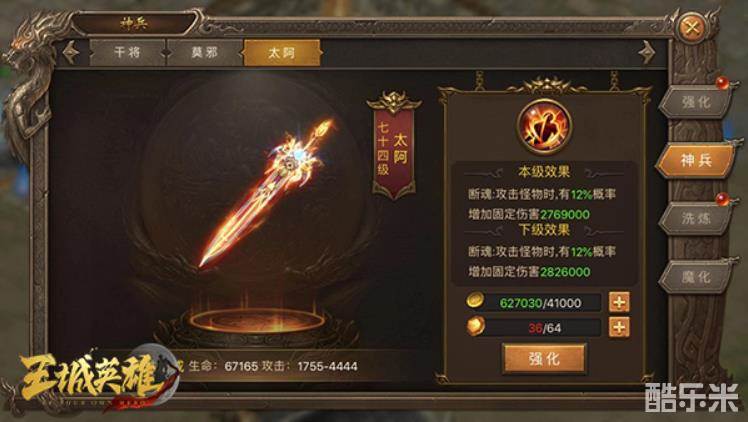This screenshot has width=748, height=422.
Task: Add more gold coins with plus button
Action: pyautogui.click(x=619, y=302)
